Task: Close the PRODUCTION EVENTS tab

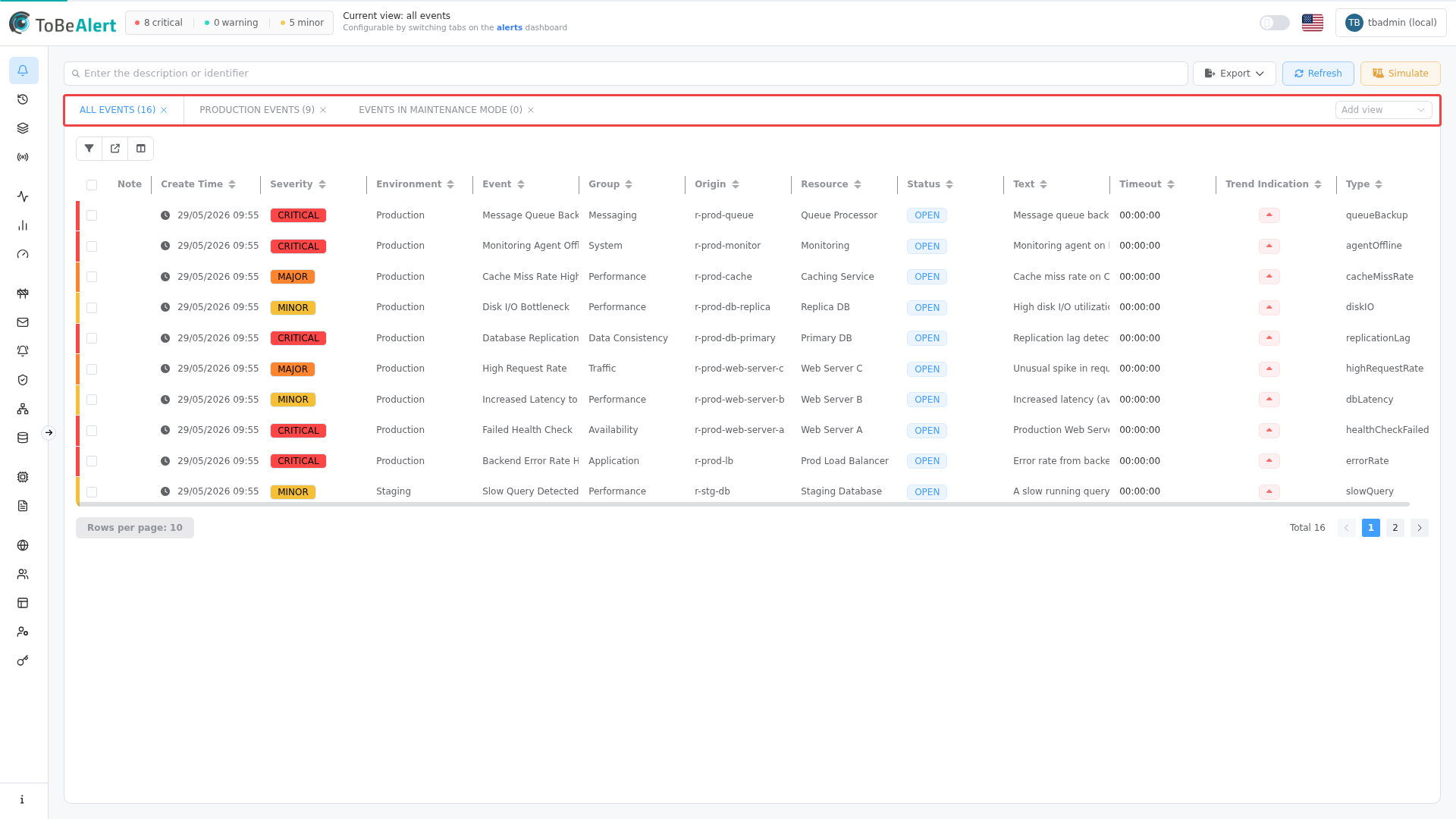Action: [x=323, y=110]
